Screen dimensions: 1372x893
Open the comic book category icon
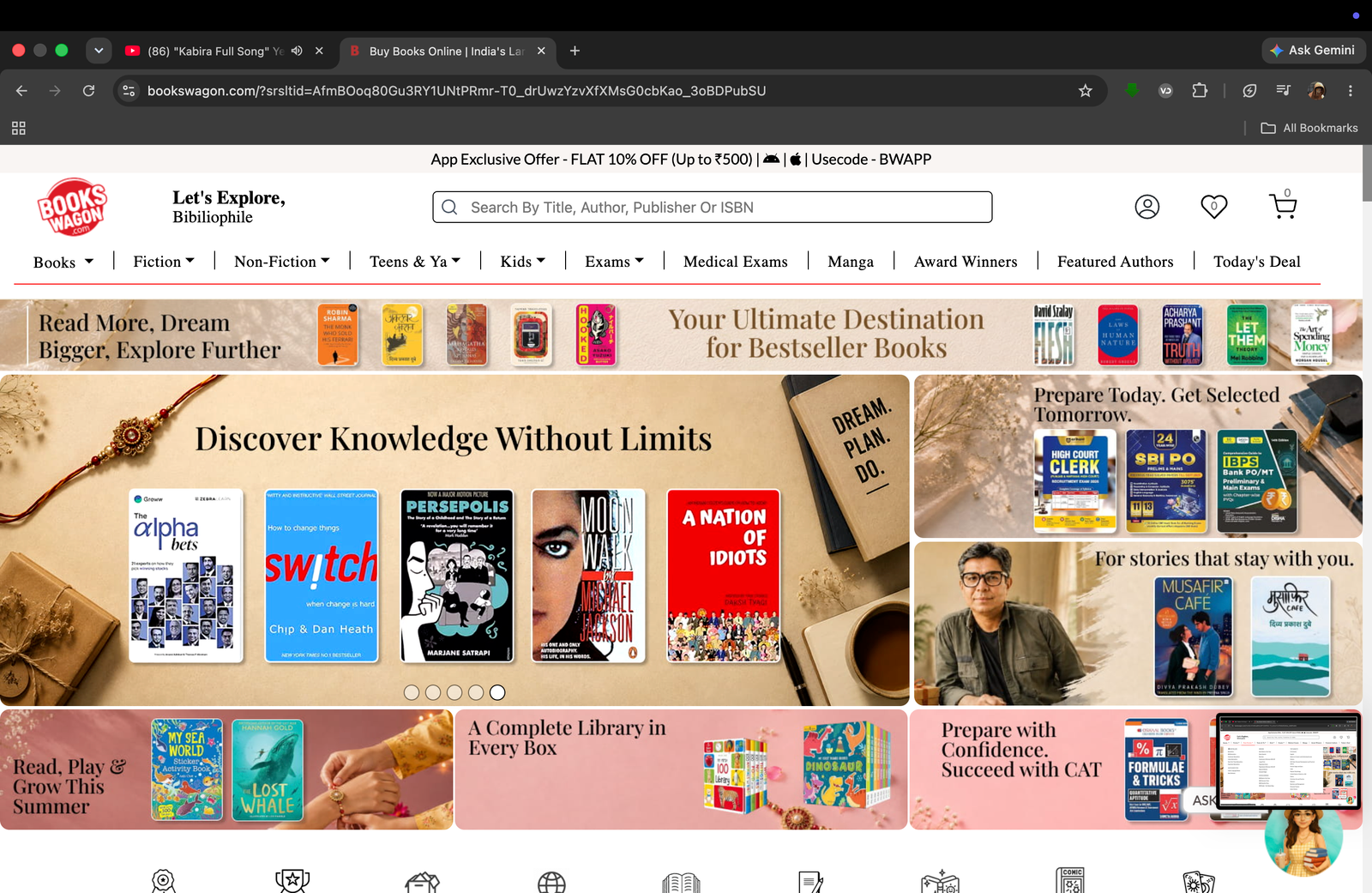(1072, 881)
